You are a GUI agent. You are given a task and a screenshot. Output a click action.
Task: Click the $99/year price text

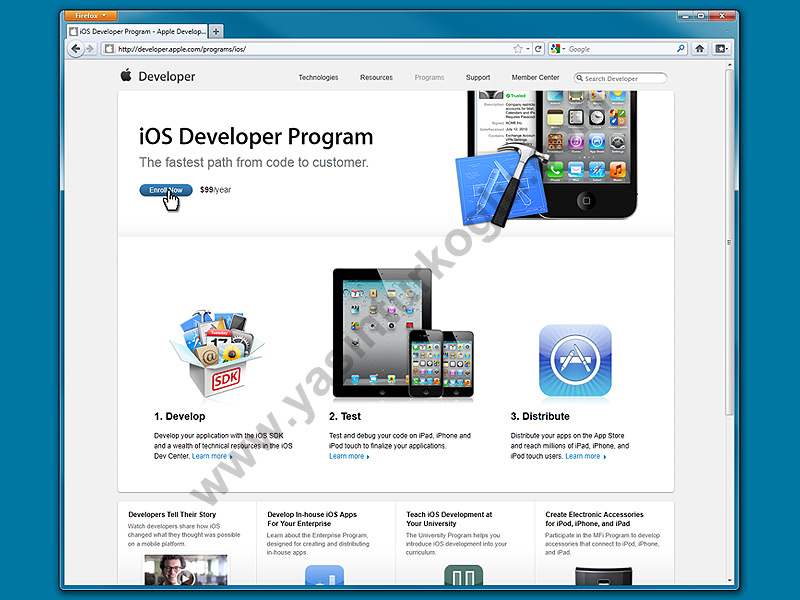point(215,190)
